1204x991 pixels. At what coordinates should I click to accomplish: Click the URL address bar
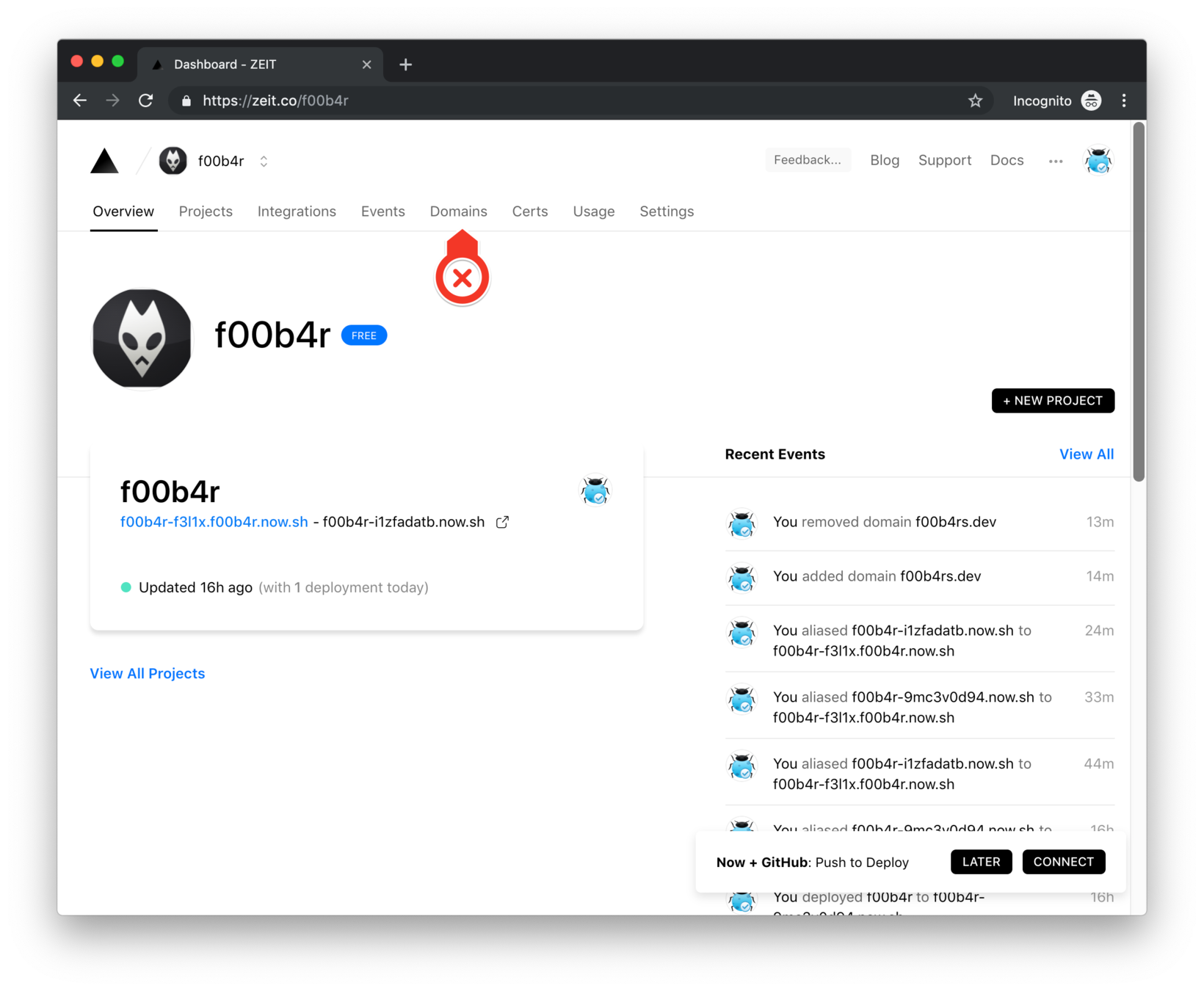coord(580,101)
